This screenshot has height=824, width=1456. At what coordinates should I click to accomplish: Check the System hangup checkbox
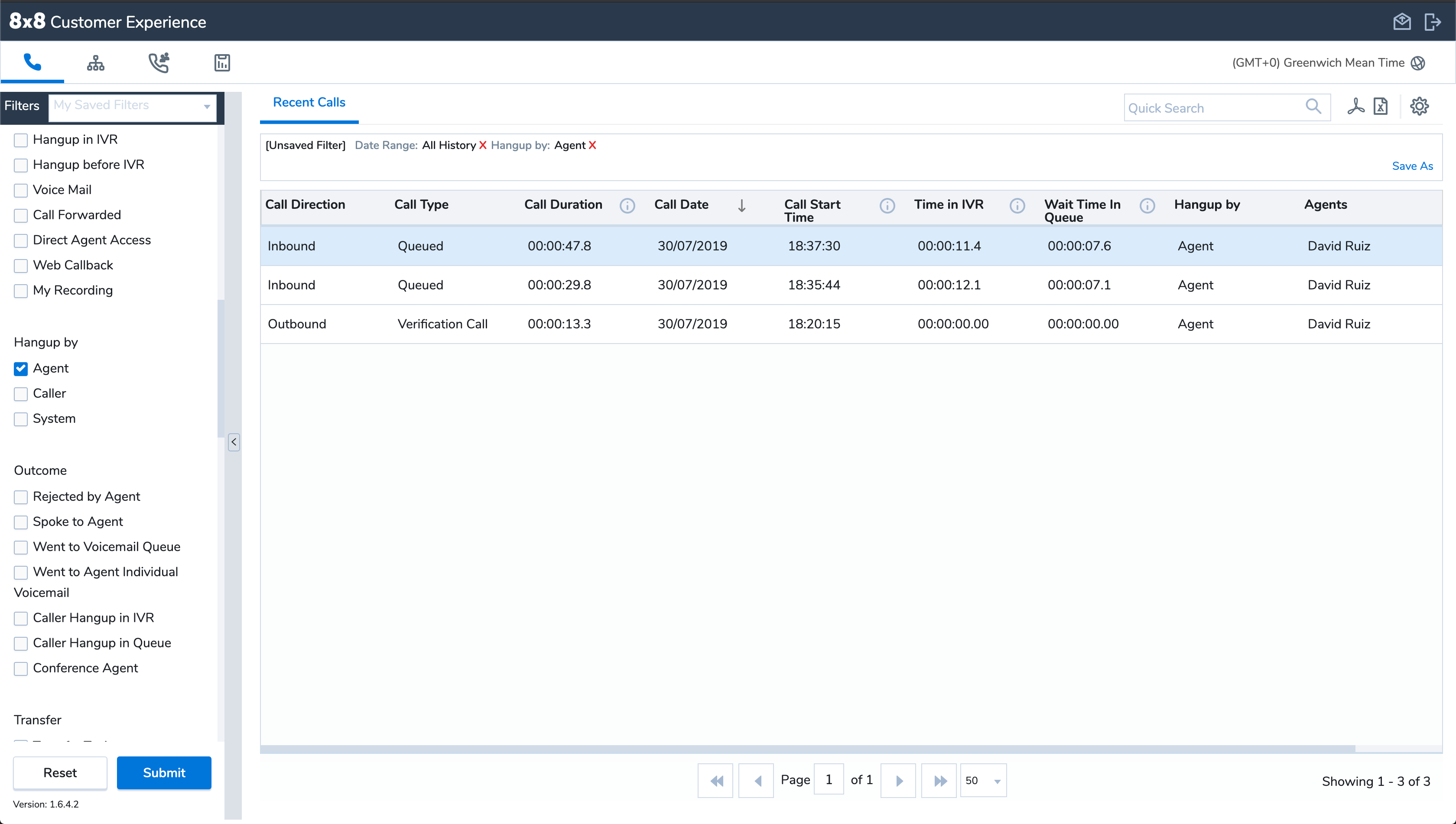tap(21, 419)
